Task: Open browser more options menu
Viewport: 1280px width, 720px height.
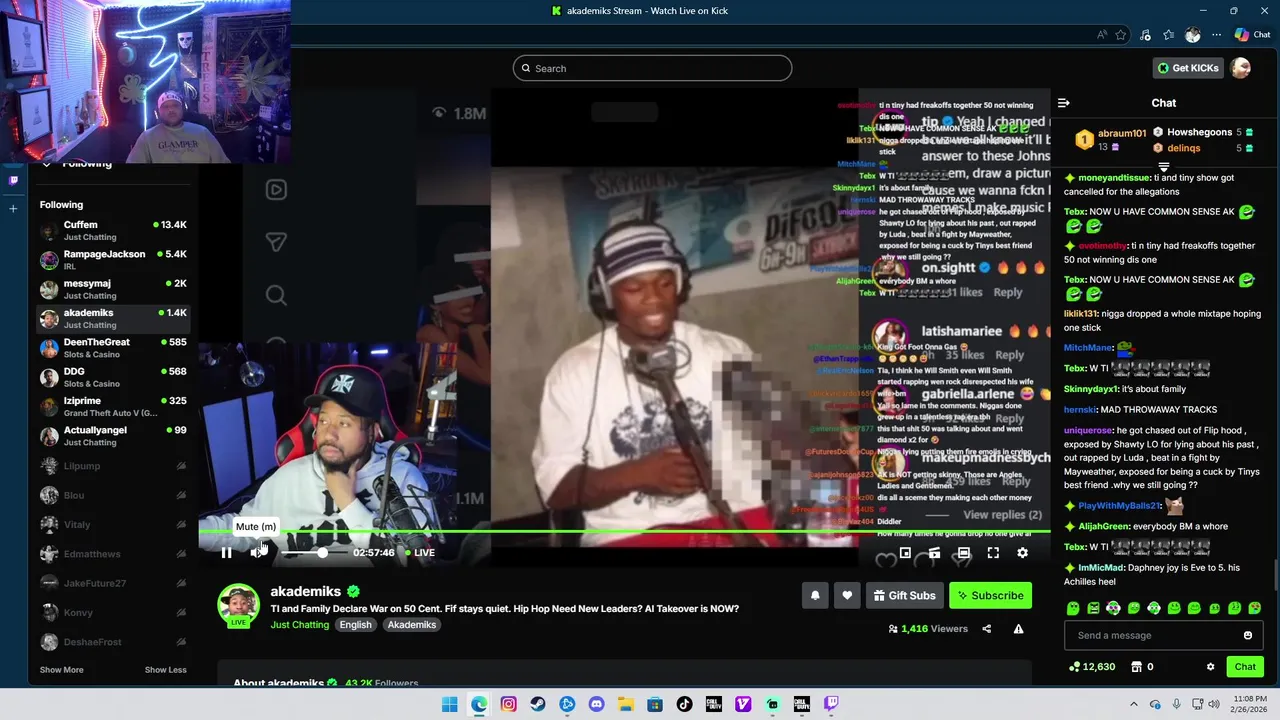Action: click(1216, 34)
